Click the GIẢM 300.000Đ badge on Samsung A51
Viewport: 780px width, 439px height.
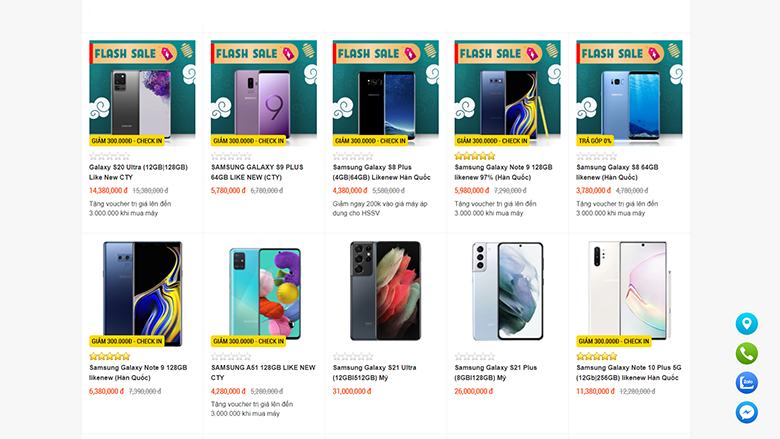pos(248,341)
